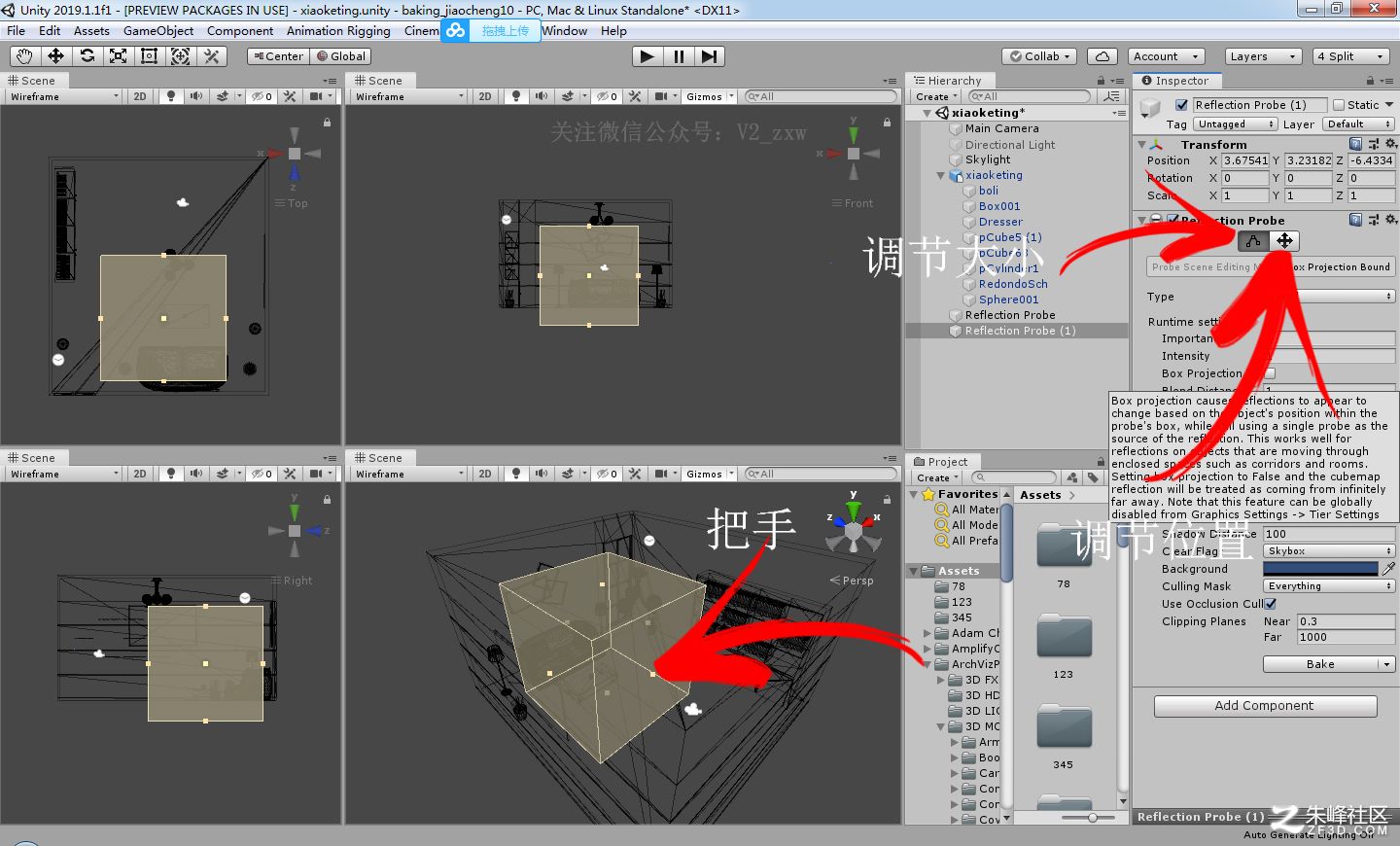Collapse the Transform component
The image size is (1400, 846).
coord(1141,144)
